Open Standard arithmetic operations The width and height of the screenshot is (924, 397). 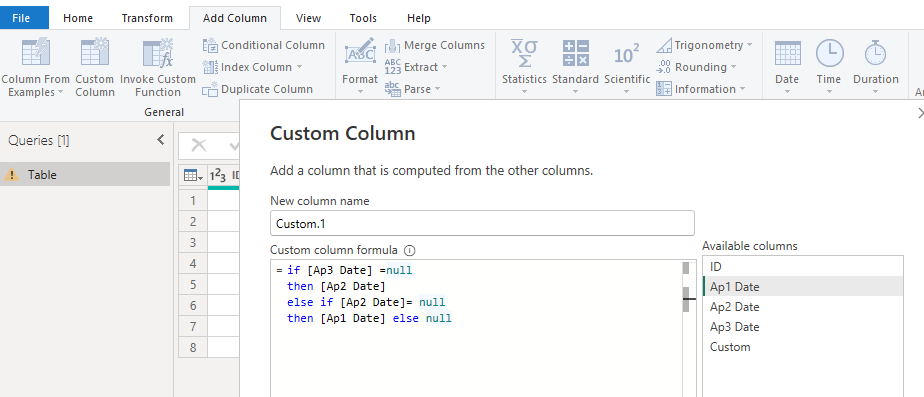click(575, 67)
